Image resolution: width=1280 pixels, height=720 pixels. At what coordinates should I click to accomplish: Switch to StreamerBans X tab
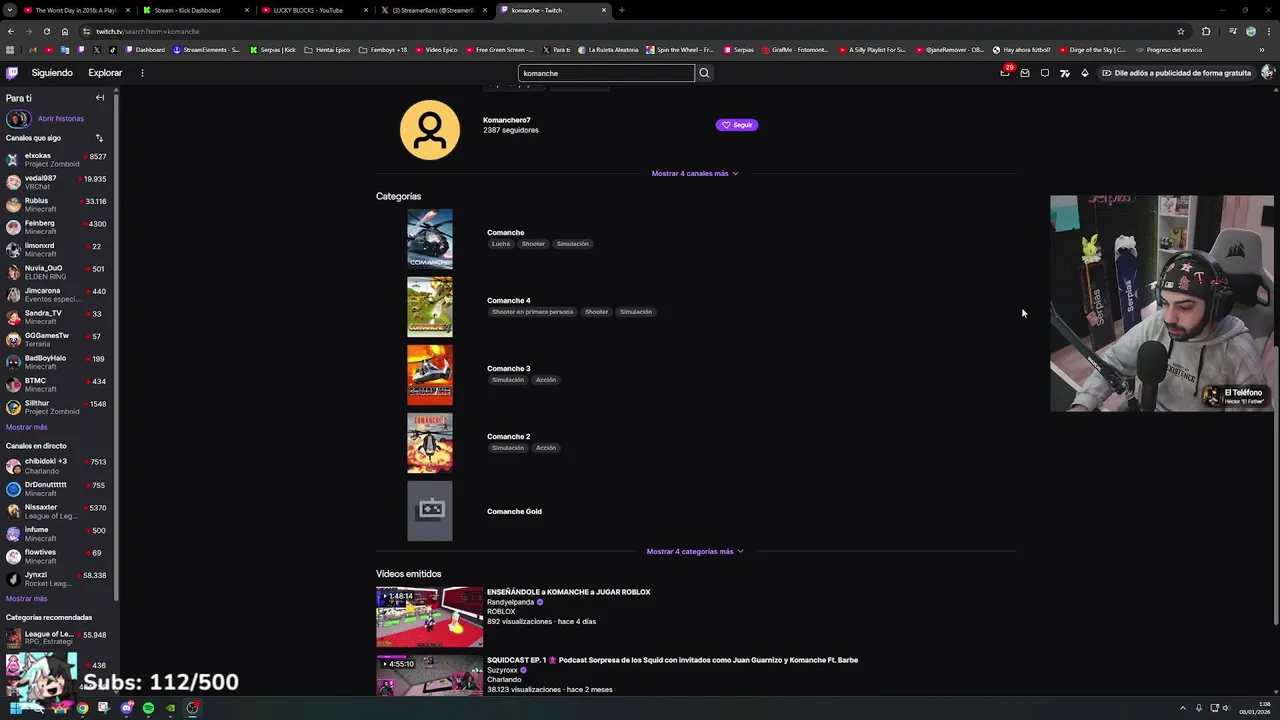433,10
